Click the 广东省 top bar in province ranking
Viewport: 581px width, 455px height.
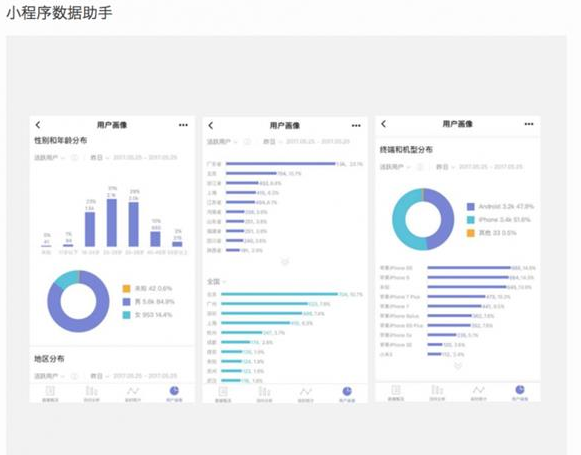[x=280, y=163]
